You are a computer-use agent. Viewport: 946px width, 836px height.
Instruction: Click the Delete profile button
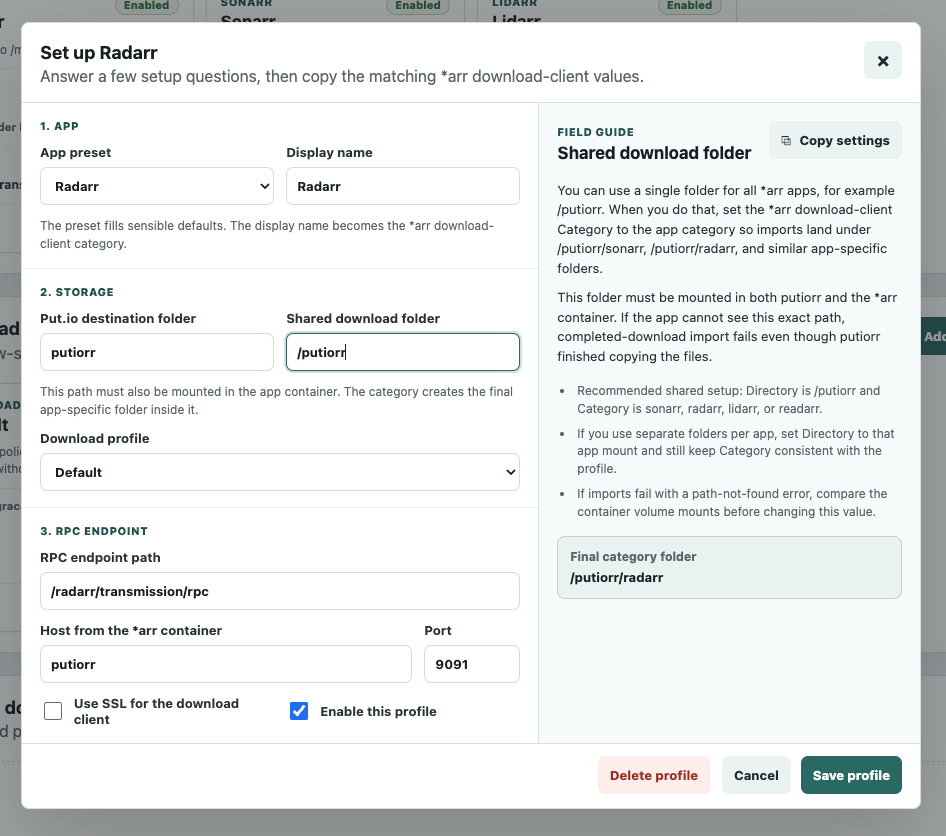653,775
